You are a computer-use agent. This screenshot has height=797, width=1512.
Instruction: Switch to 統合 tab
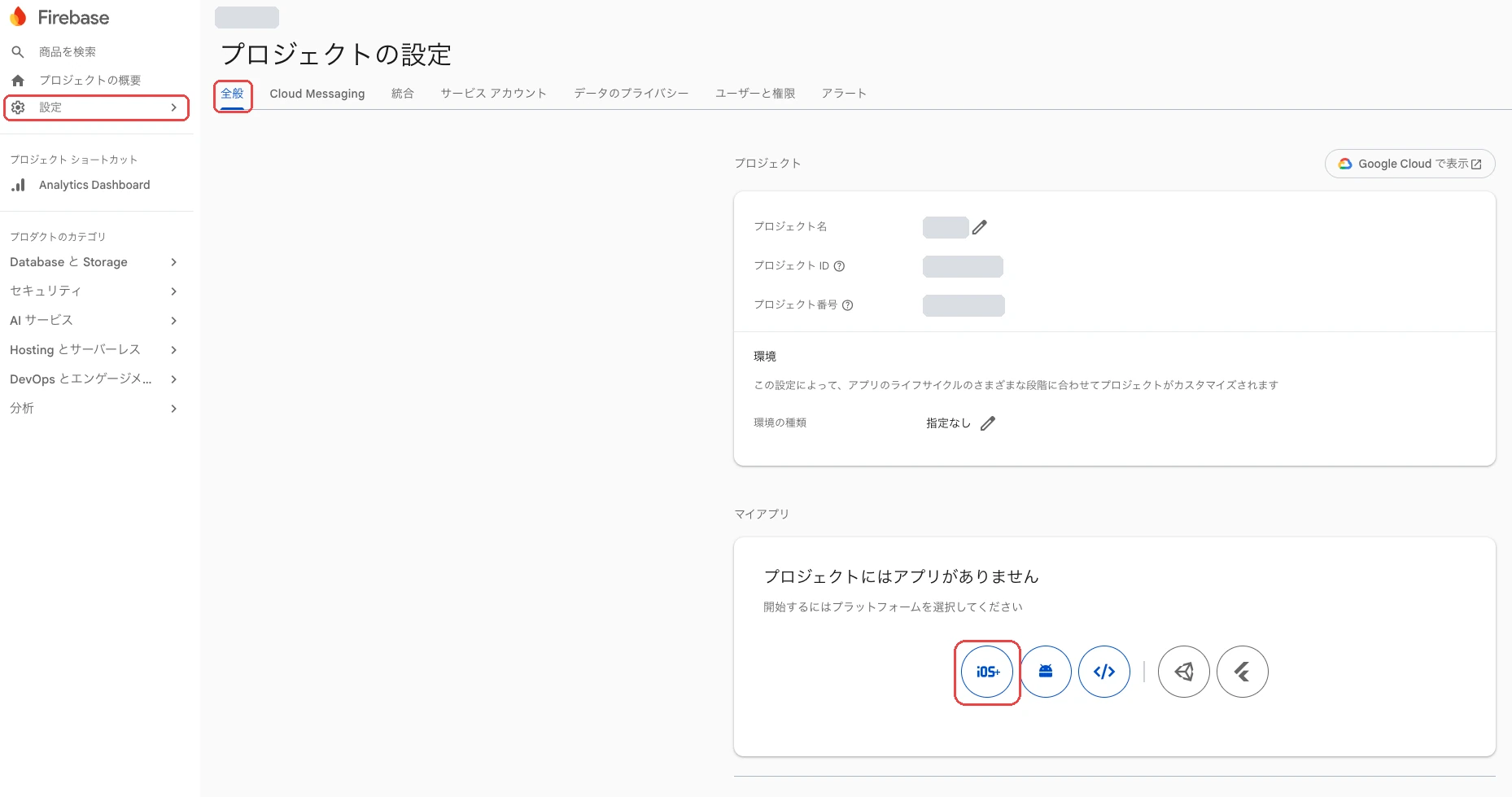click(x=403, y=94)
